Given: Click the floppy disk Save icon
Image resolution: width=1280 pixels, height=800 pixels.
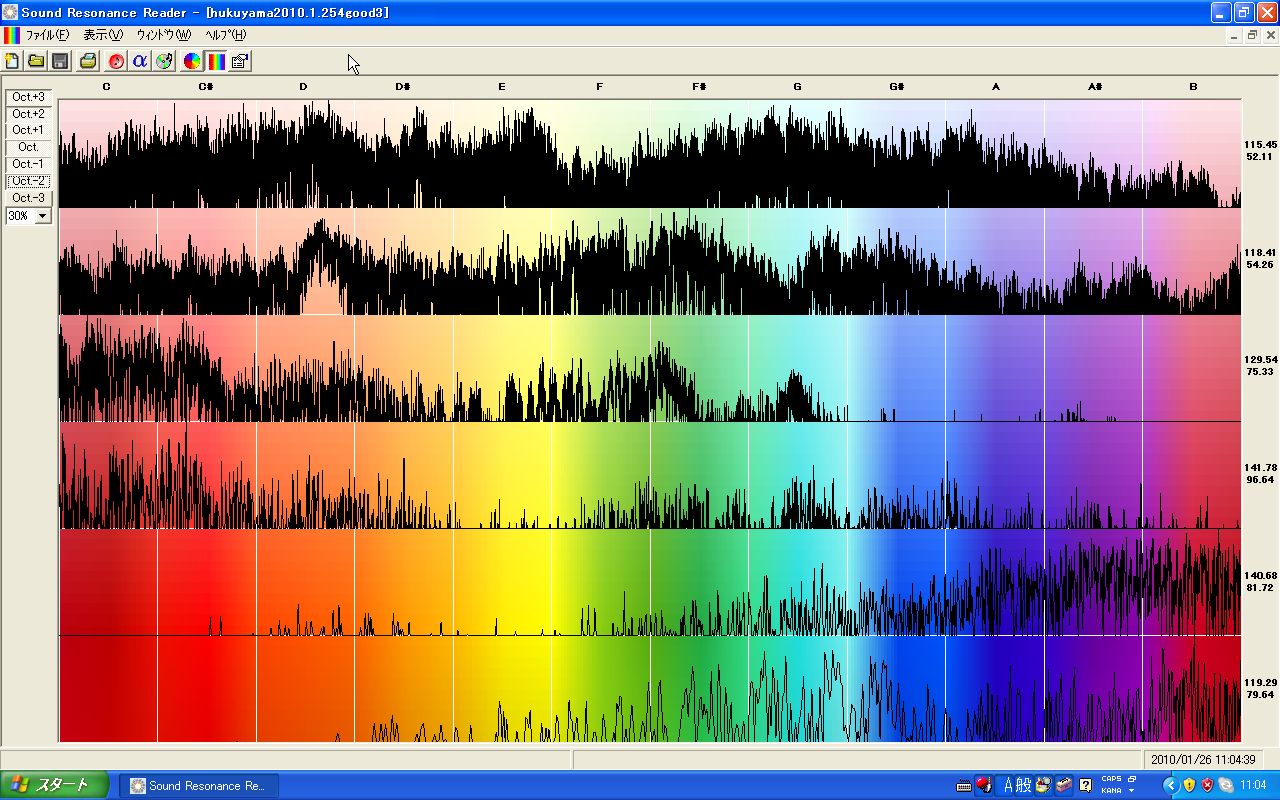Looking at the screenshot, I should point(60,61).
